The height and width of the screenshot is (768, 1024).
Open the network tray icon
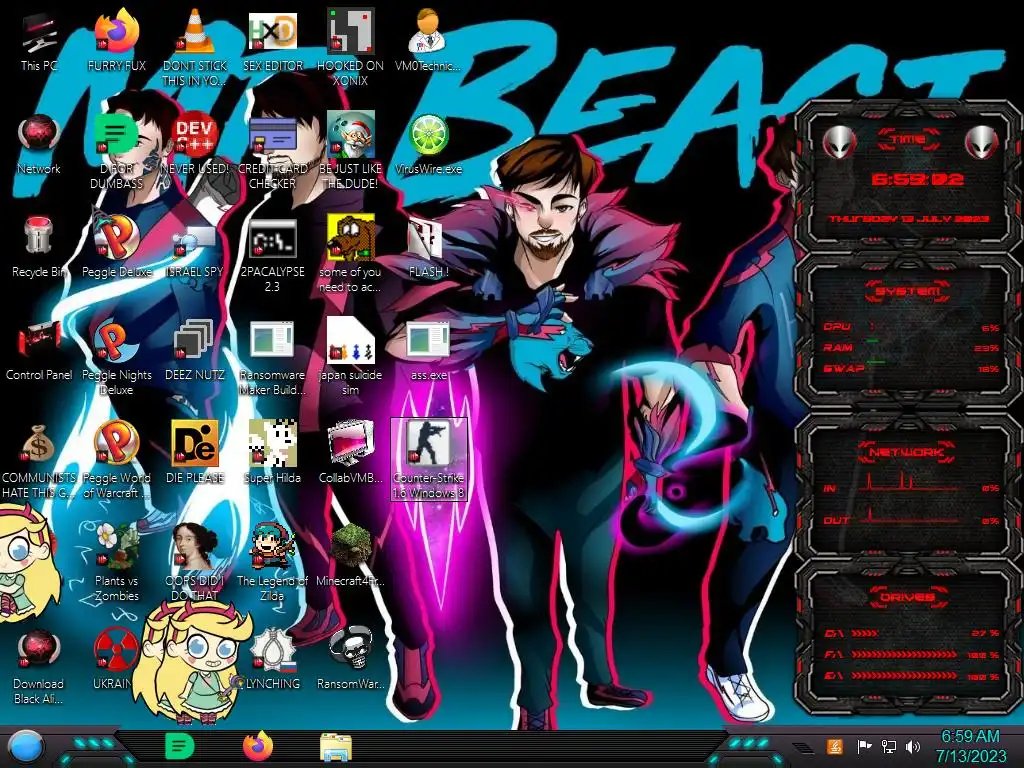point(889,746)
